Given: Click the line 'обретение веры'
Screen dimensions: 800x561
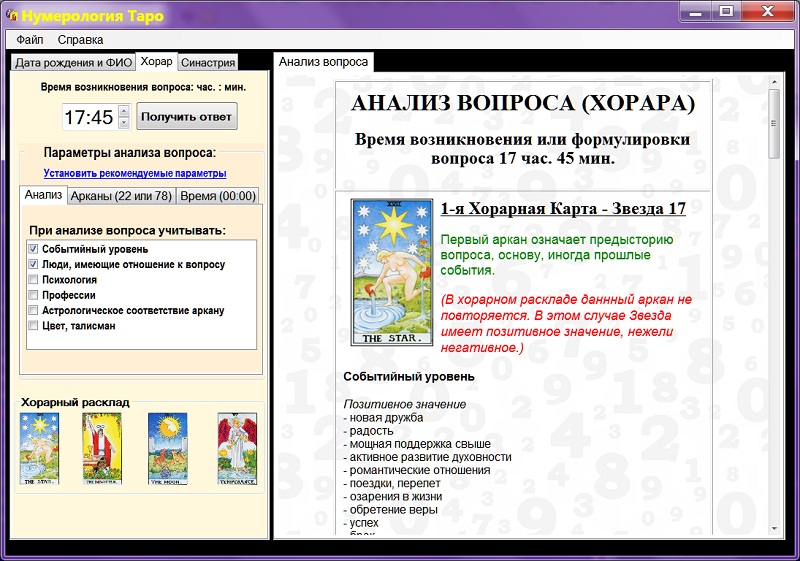Looking at the screenshot, I should pos(390,509).
